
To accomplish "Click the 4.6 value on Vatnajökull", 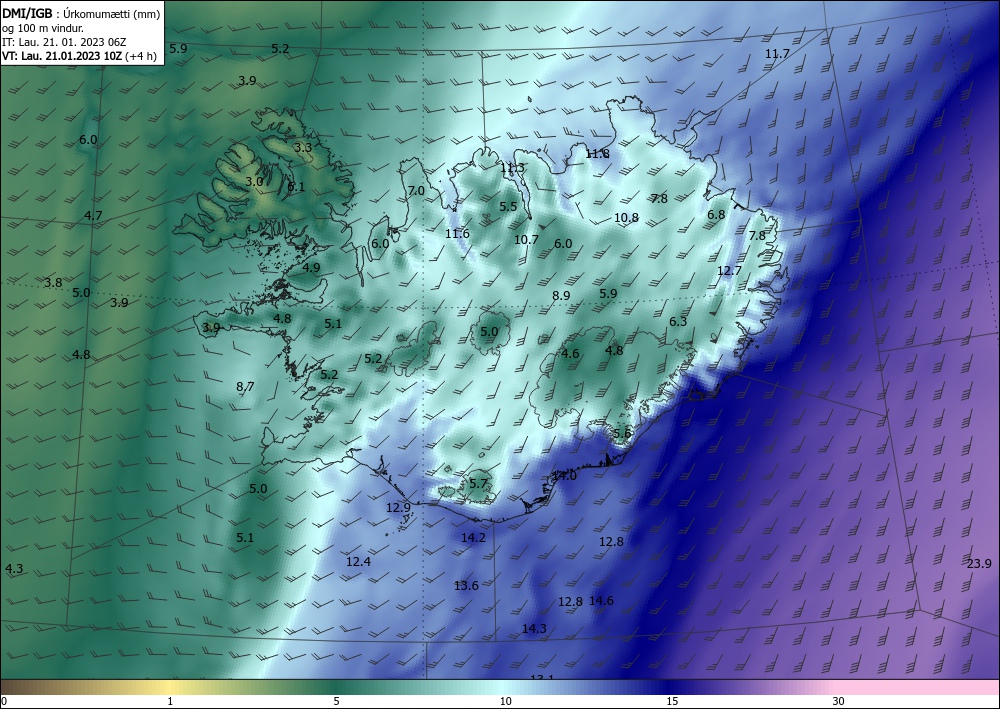I will click(x=570, y=354).
